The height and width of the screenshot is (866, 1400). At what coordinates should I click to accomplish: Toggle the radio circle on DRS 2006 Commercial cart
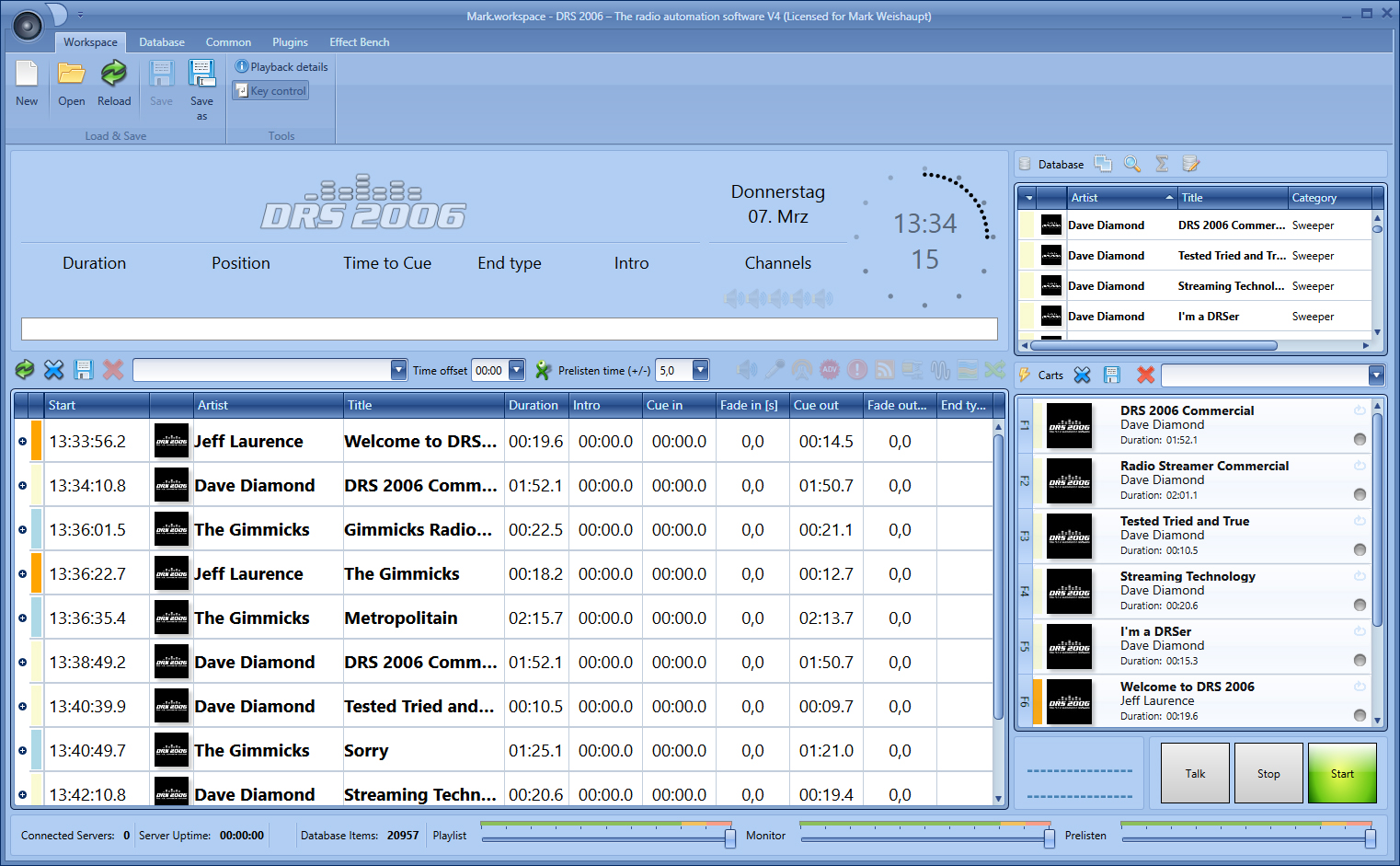point(1360,439)
